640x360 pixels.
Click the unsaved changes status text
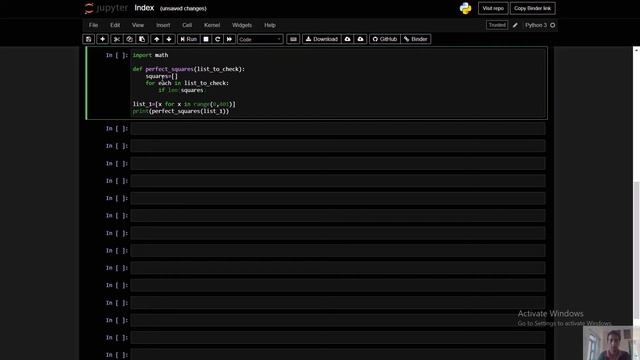[183, 9]
